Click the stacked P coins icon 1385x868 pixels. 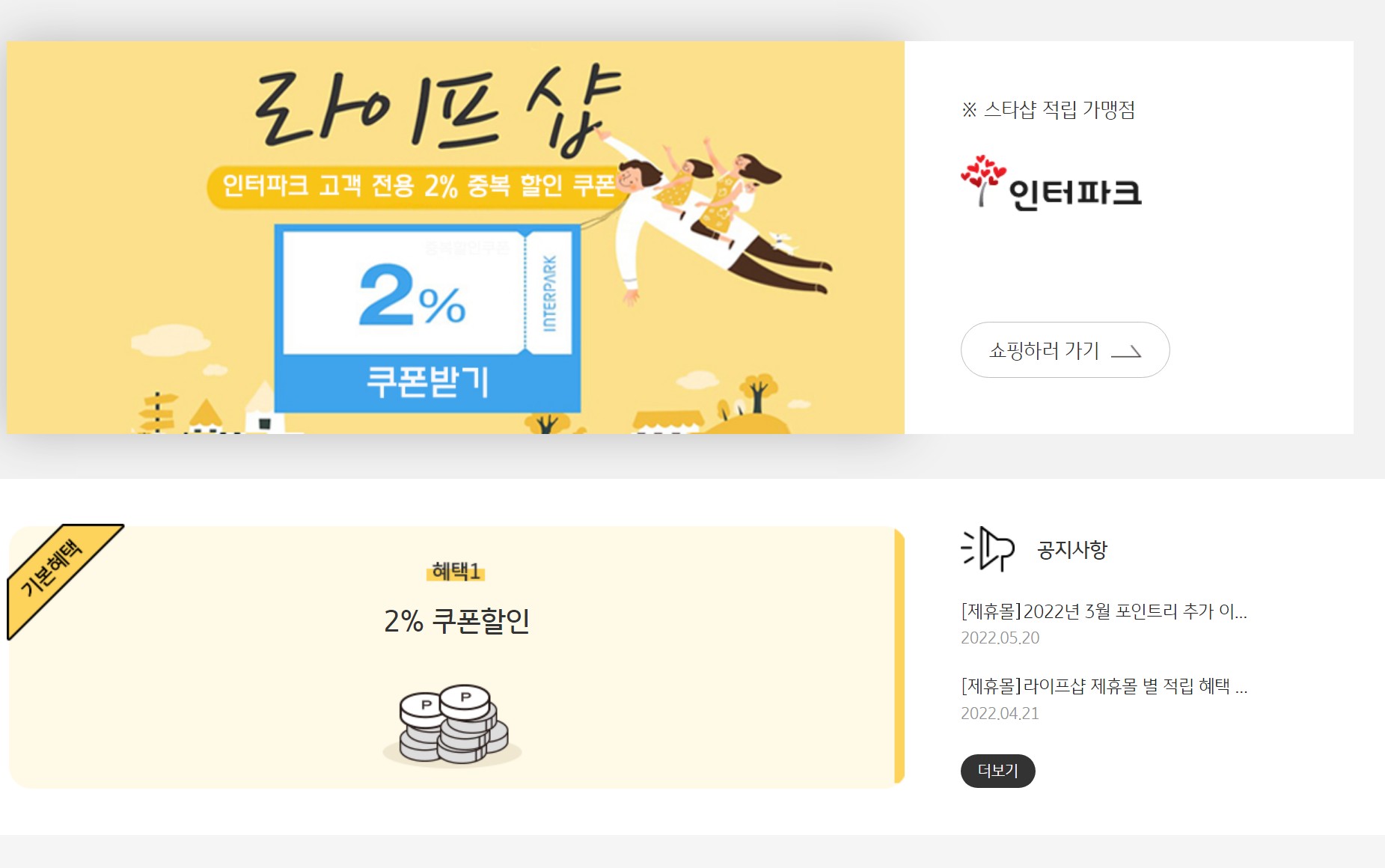pyautogui.click(x=453, y=724)
